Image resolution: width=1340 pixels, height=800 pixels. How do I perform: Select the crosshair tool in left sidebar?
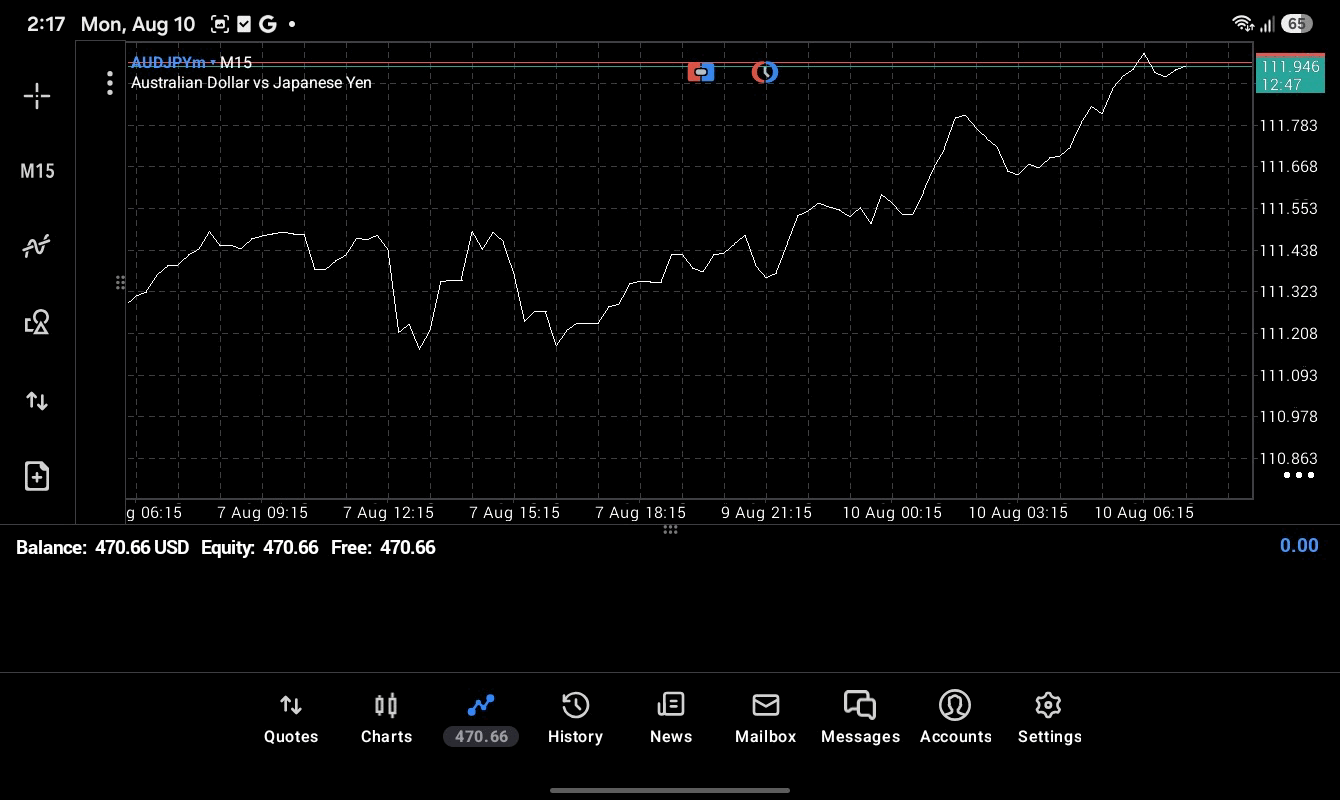tap(37, 96)
